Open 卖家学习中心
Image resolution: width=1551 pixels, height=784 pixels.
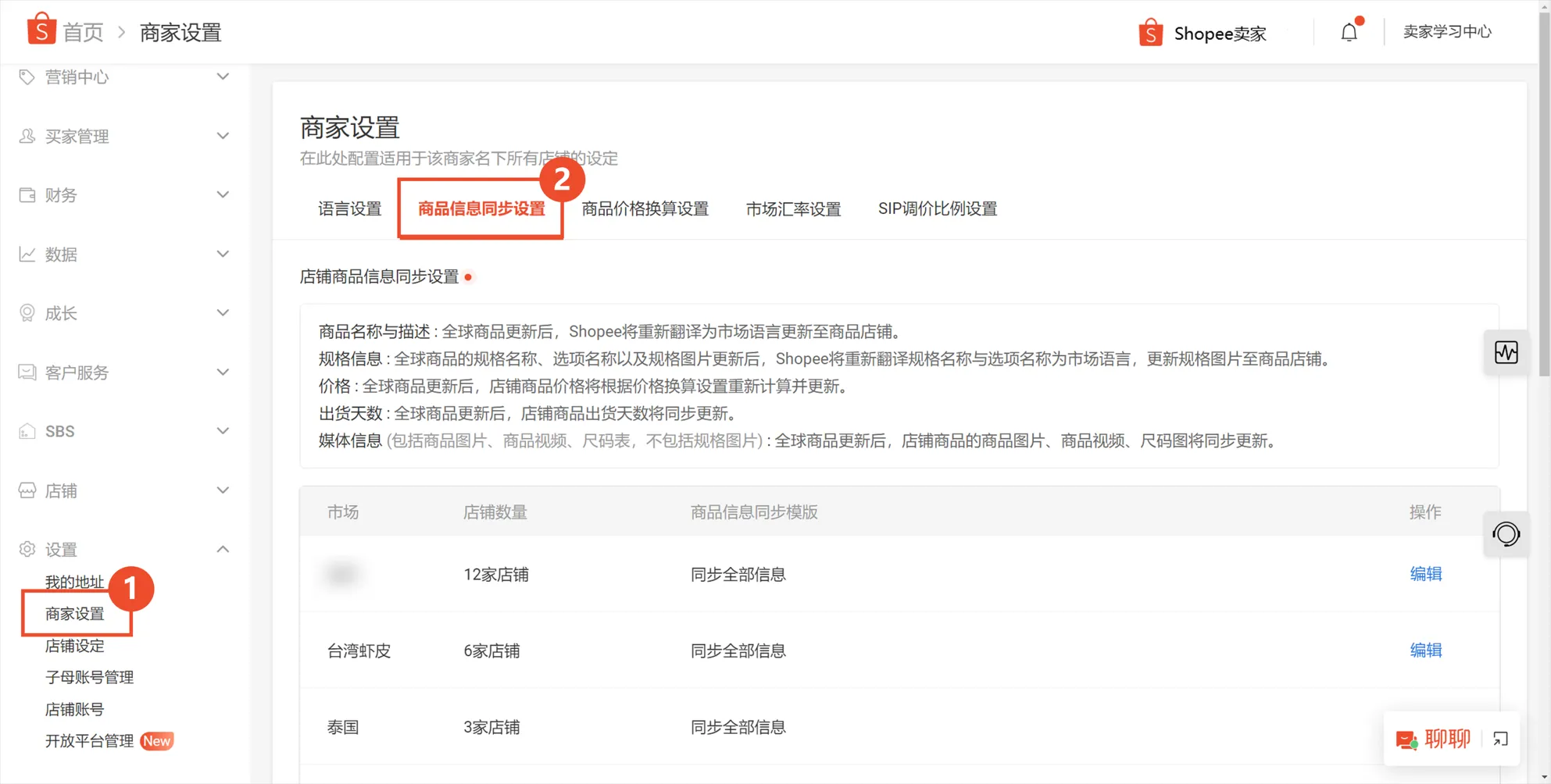(1446, 32)
